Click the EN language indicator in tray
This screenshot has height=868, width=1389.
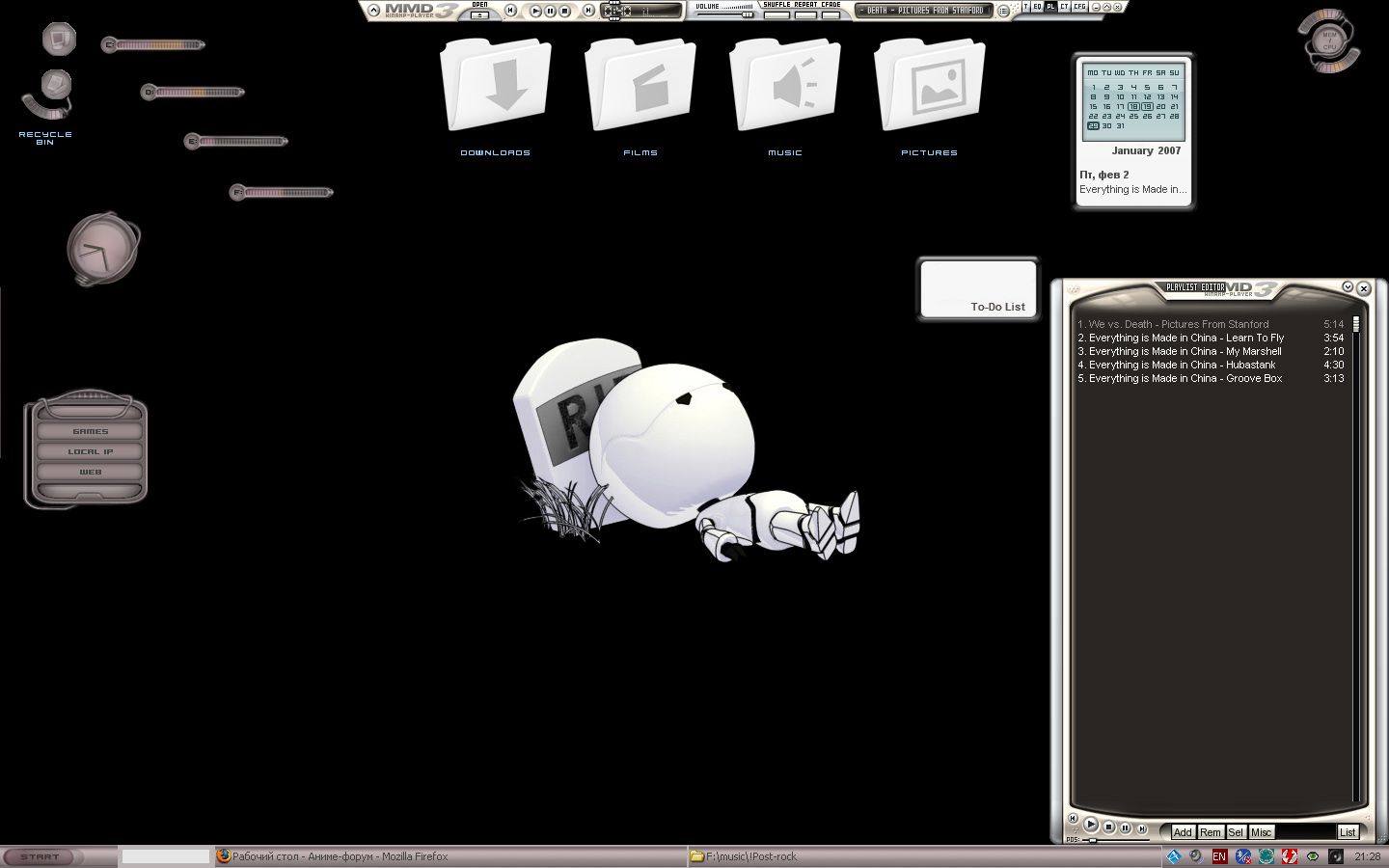[1219, 856]
